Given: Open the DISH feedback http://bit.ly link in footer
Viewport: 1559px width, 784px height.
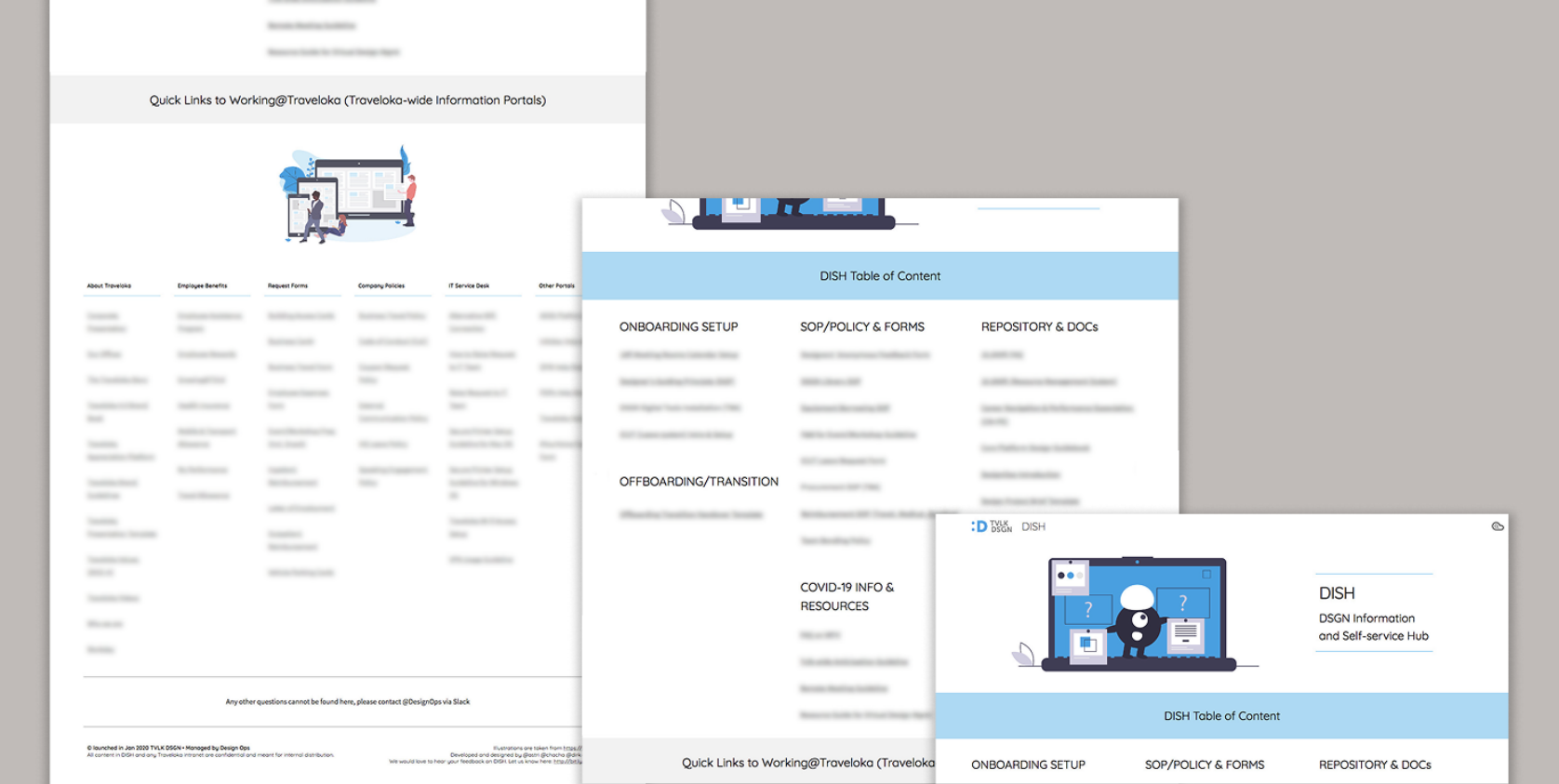Looking at the screenshot, I should coord(567,762).
